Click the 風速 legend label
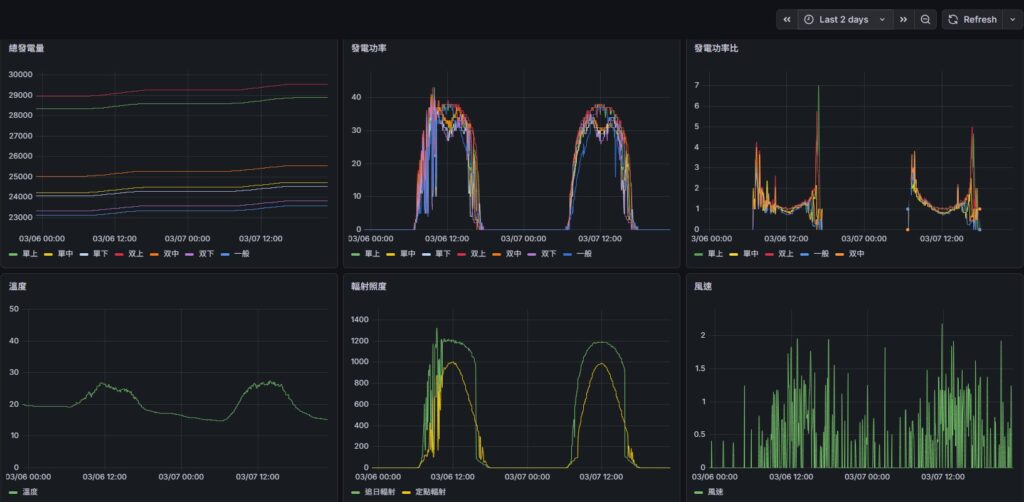 (x=720, y=492)
